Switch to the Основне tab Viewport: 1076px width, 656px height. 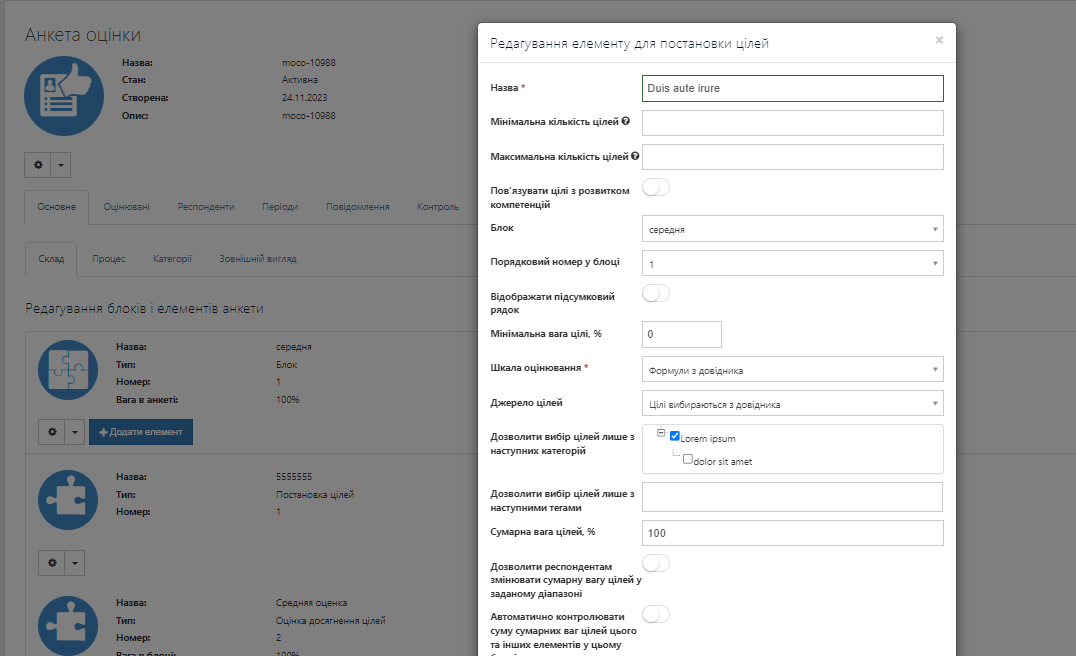[x=56, y=207]
